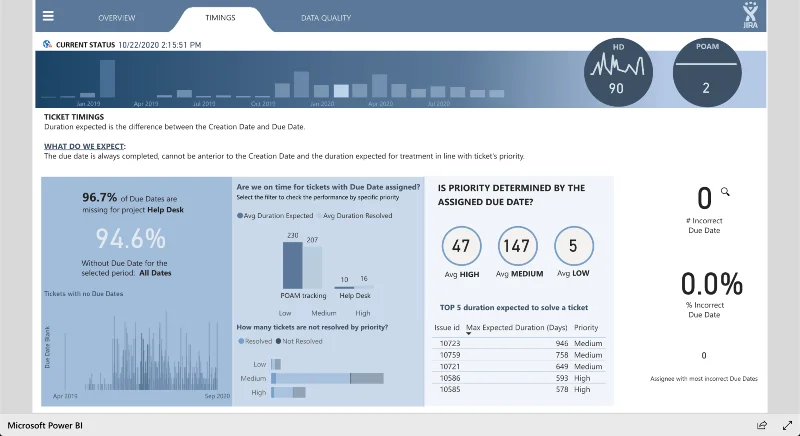The image size is (800, 436).
Task: Click the globe icon next to Current Status
Action: [x=47, y=44]
